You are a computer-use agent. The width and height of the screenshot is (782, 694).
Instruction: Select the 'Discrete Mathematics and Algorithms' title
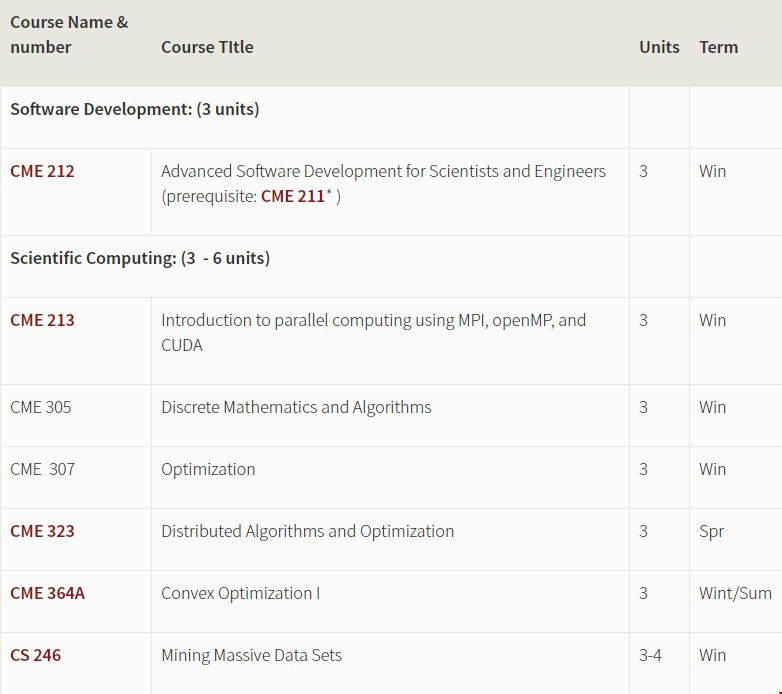pyautogui.click(x=296, y=407)
